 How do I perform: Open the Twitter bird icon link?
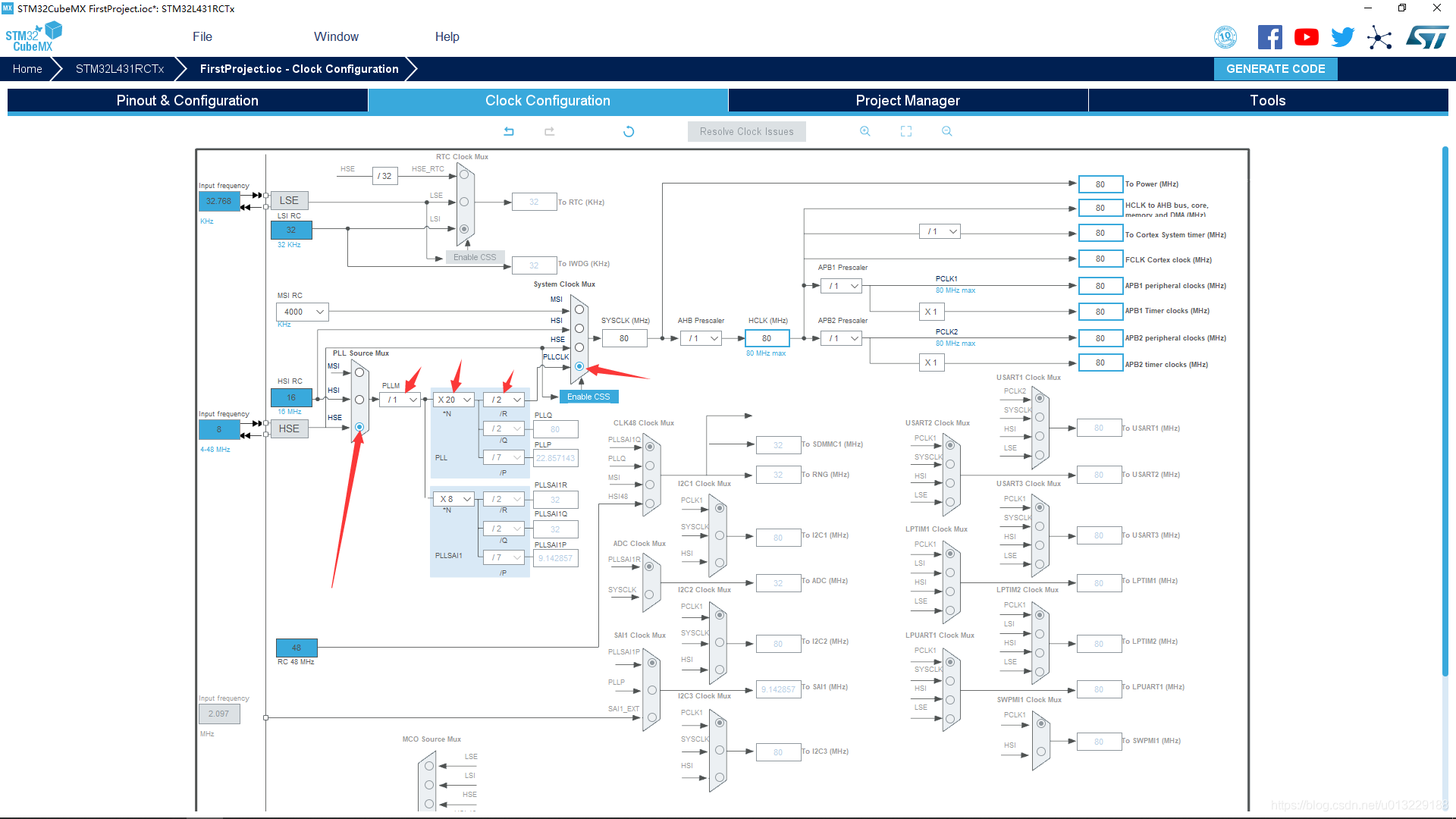tap(1343, 37)
